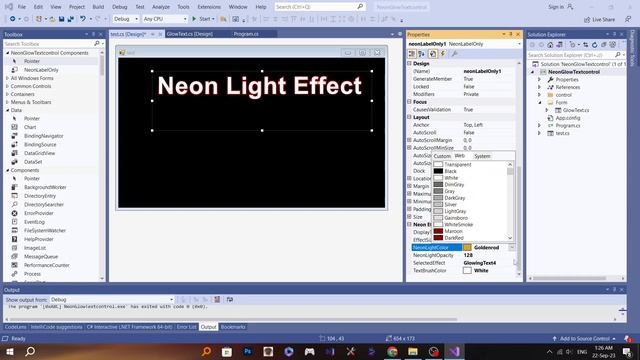Open Show output from Debug dropdown

[x=111, y=300]
